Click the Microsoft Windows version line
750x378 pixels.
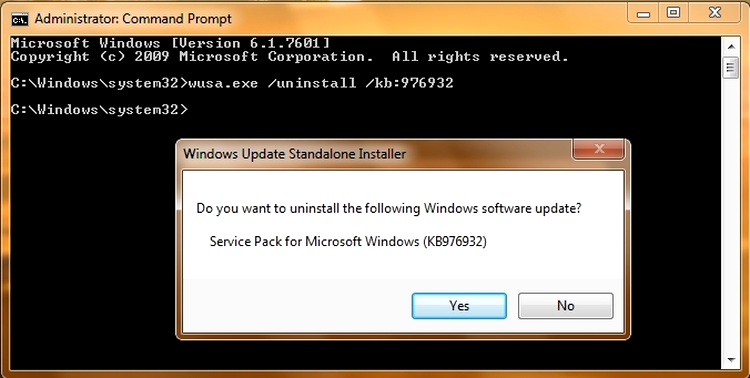[x=170, y=43]
